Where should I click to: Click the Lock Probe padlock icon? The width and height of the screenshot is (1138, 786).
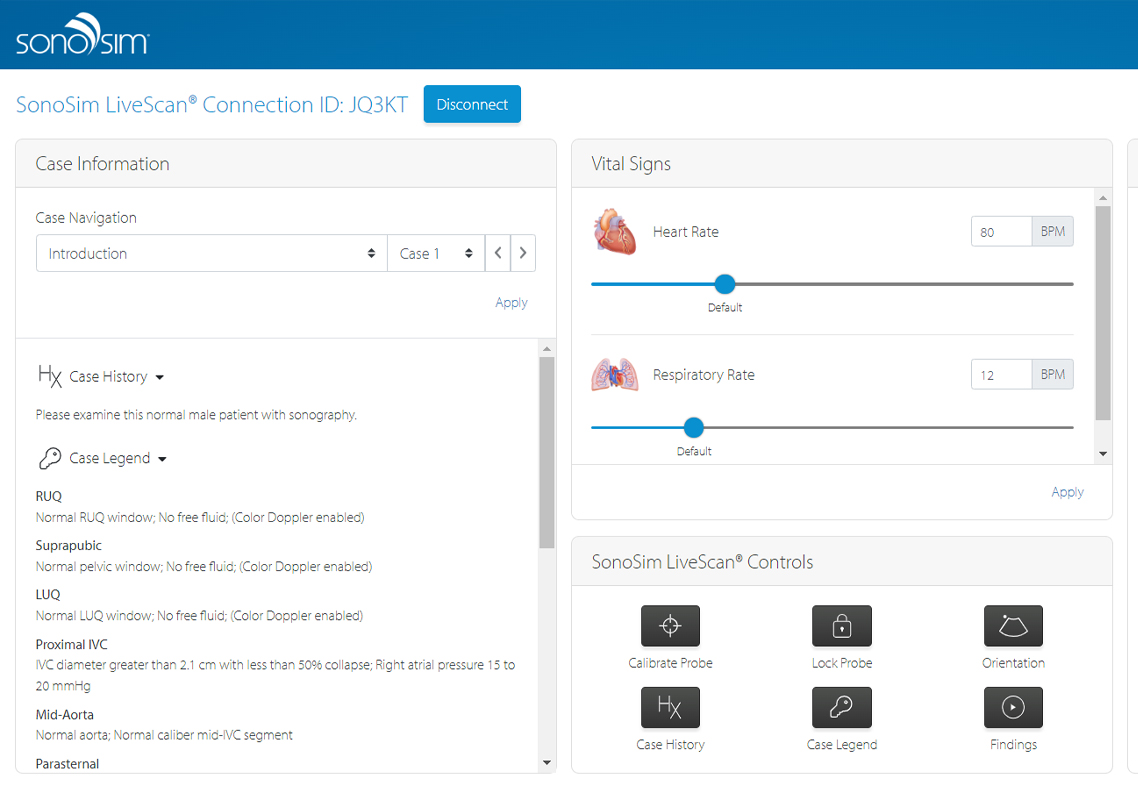point(841,626)
